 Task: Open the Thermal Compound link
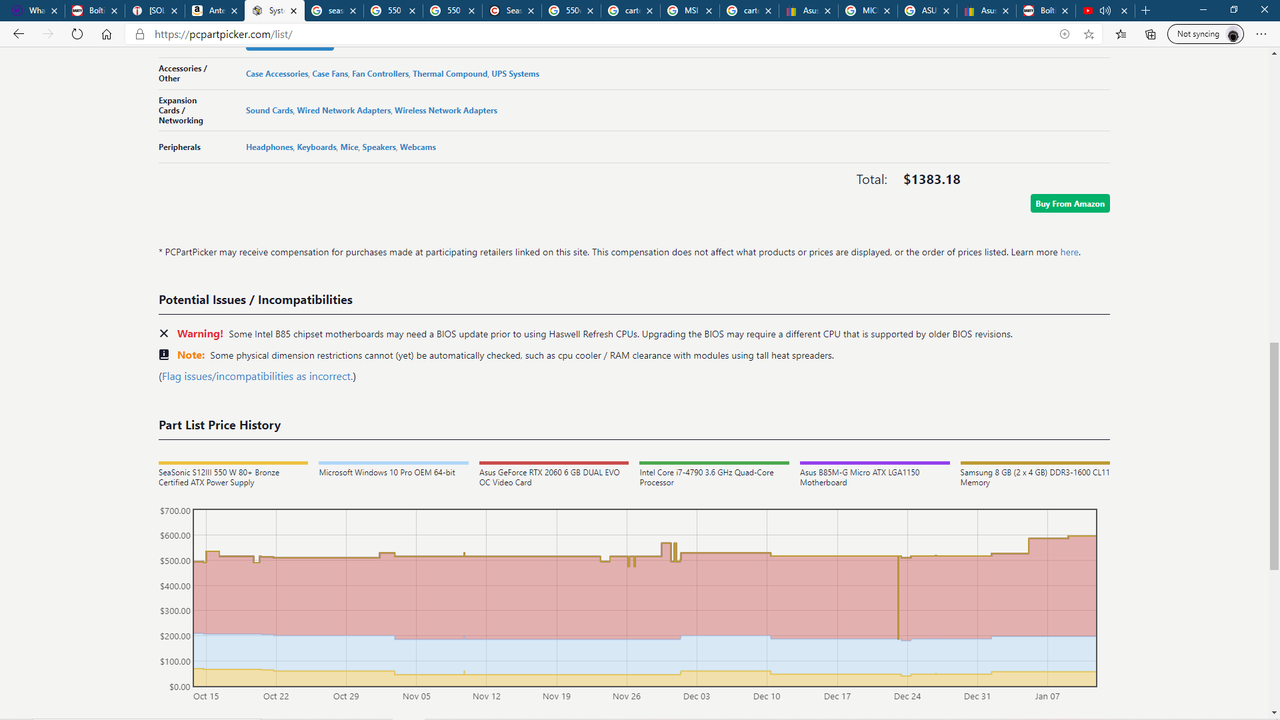450,74
